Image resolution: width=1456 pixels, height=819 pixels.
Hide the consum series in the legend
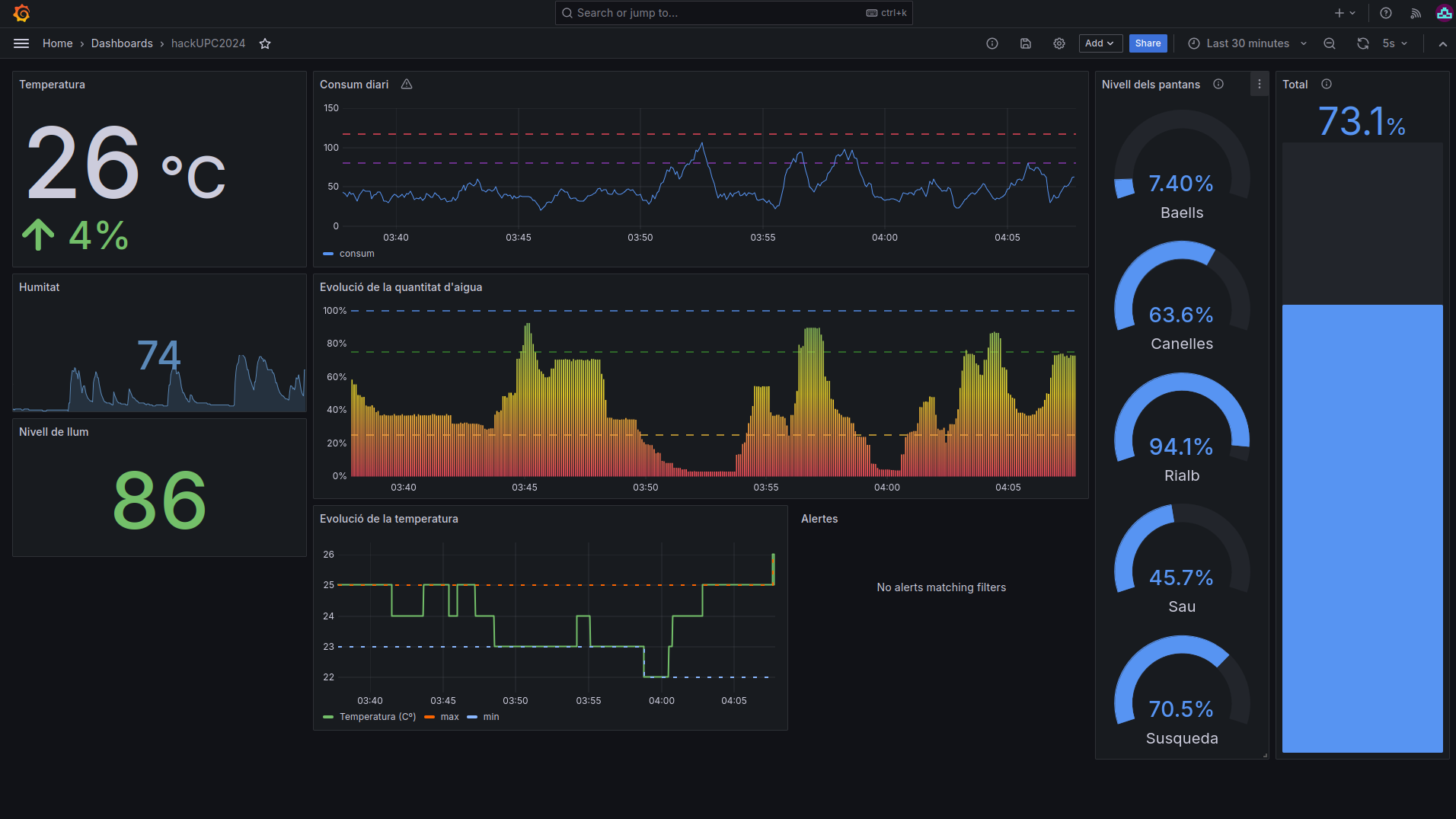tap(355, 254)
